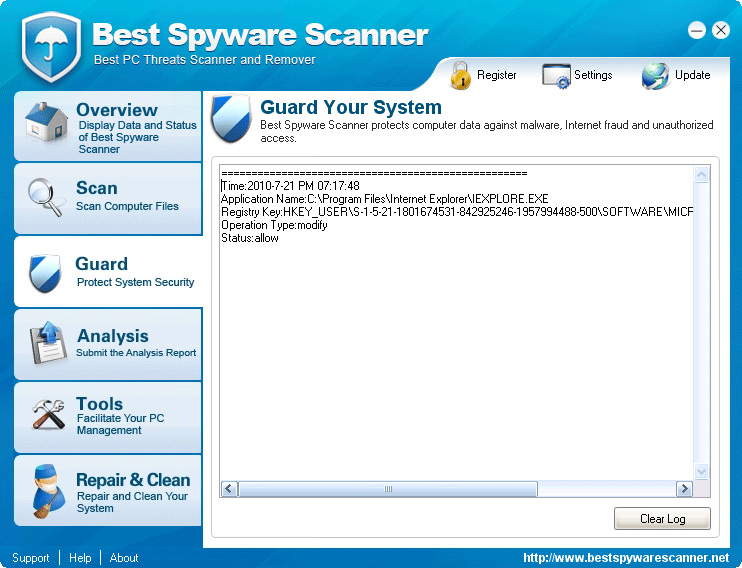Screen dimensions: 742x568
Task: Click the Guard Your System heading
Action: [351, 107]
